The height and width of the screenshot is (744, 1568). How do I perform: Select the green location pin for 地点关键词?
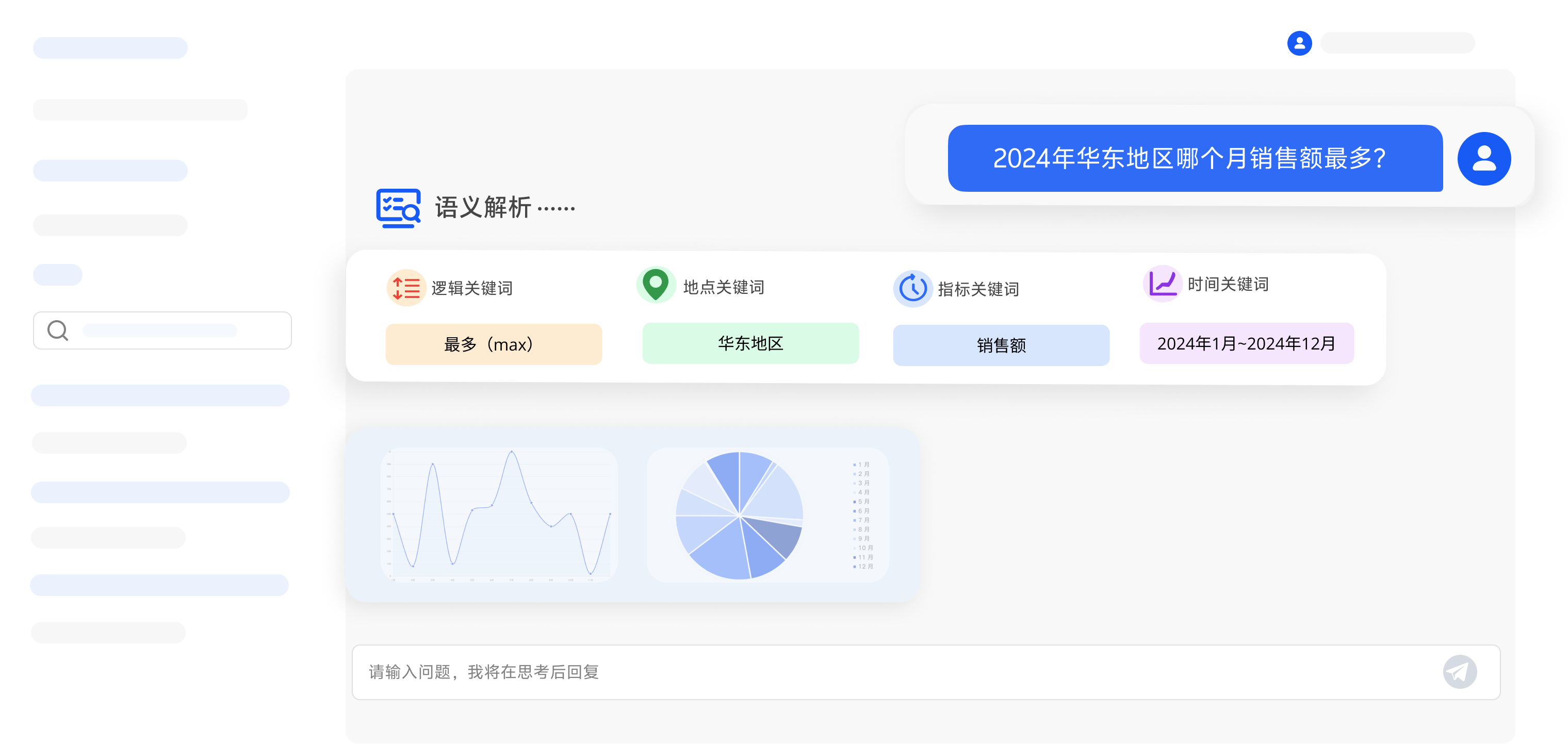(x=656, y=284)
